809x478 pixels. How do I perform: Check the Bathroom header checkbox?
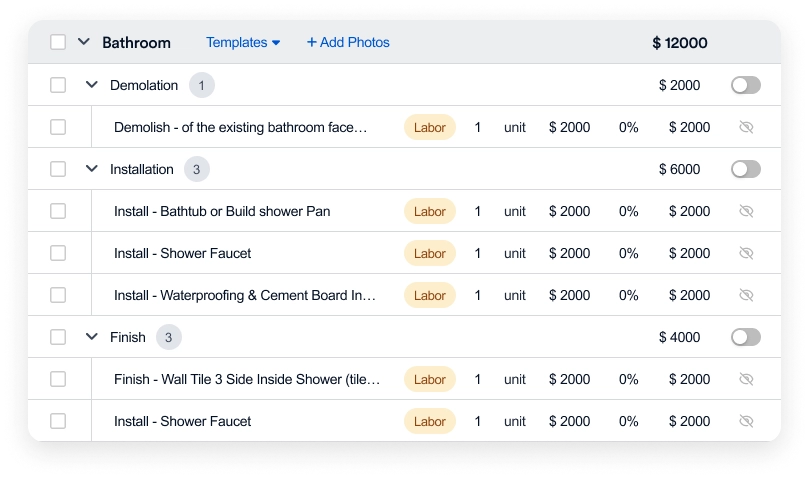(x=58, y=43)
